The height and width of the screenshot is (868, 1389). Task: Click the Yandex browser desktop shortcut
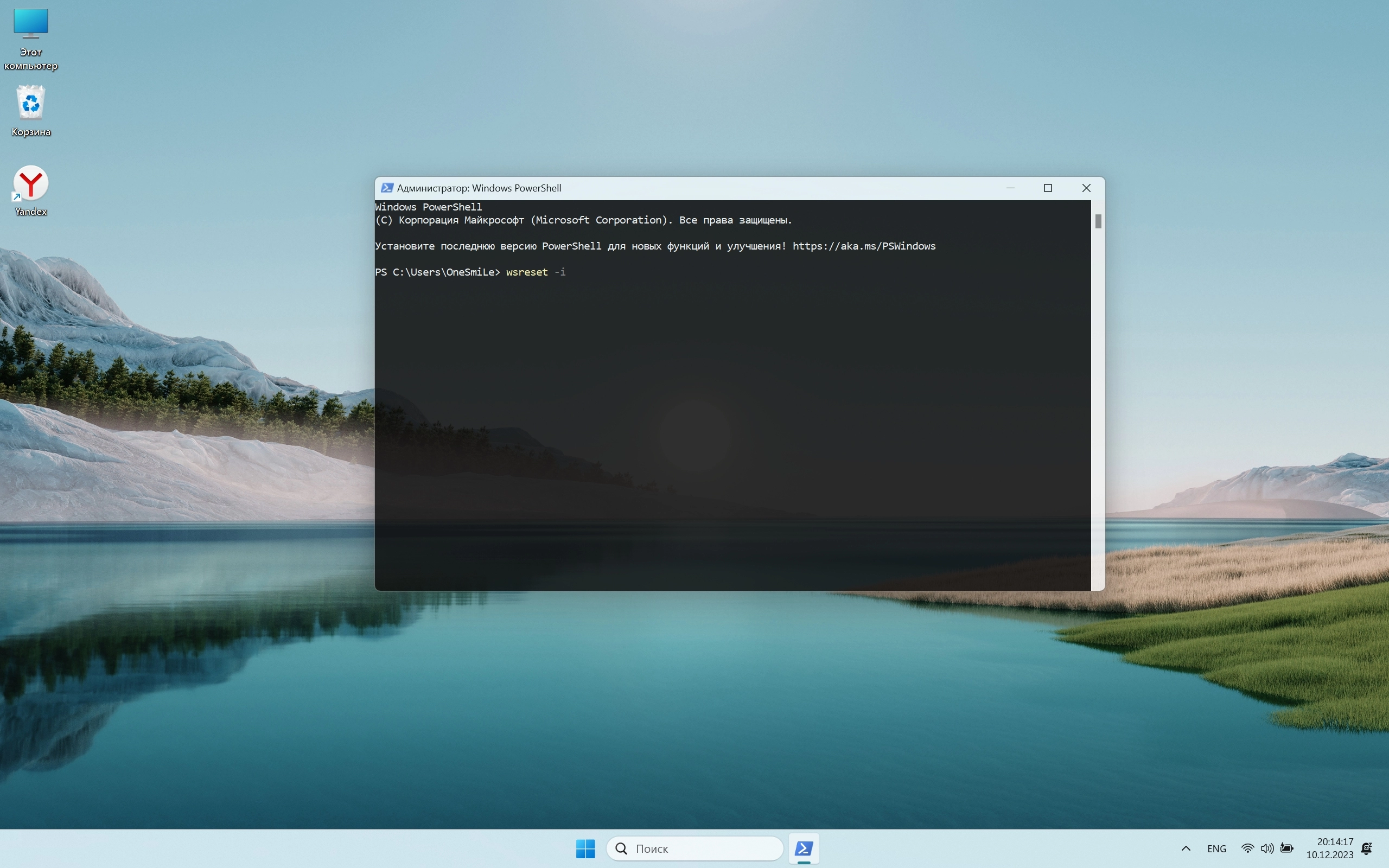pyautogui.click(x=30, y=184)
